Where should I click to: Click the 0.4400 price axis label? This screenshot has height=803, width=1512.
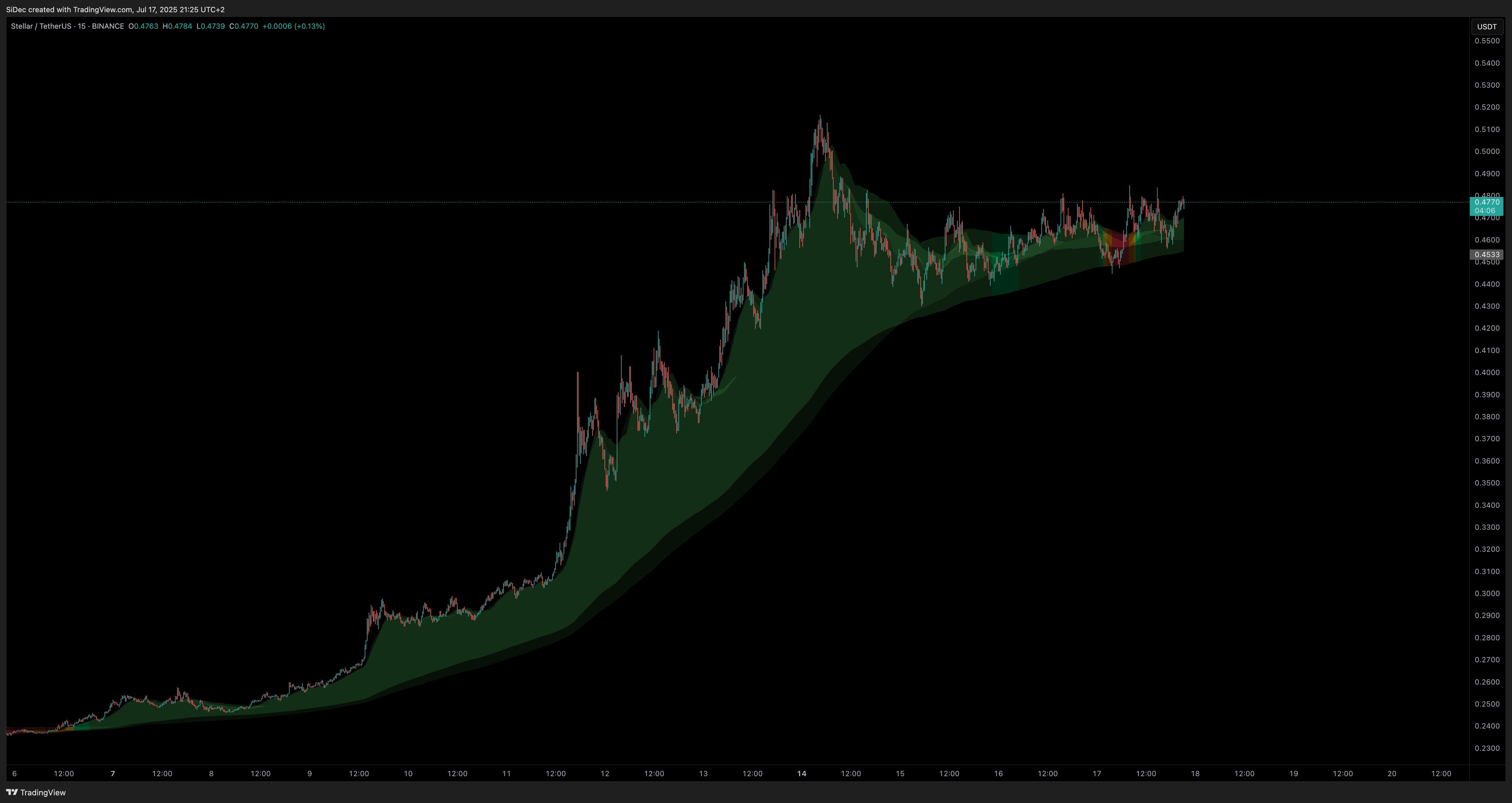[1487, 284]
